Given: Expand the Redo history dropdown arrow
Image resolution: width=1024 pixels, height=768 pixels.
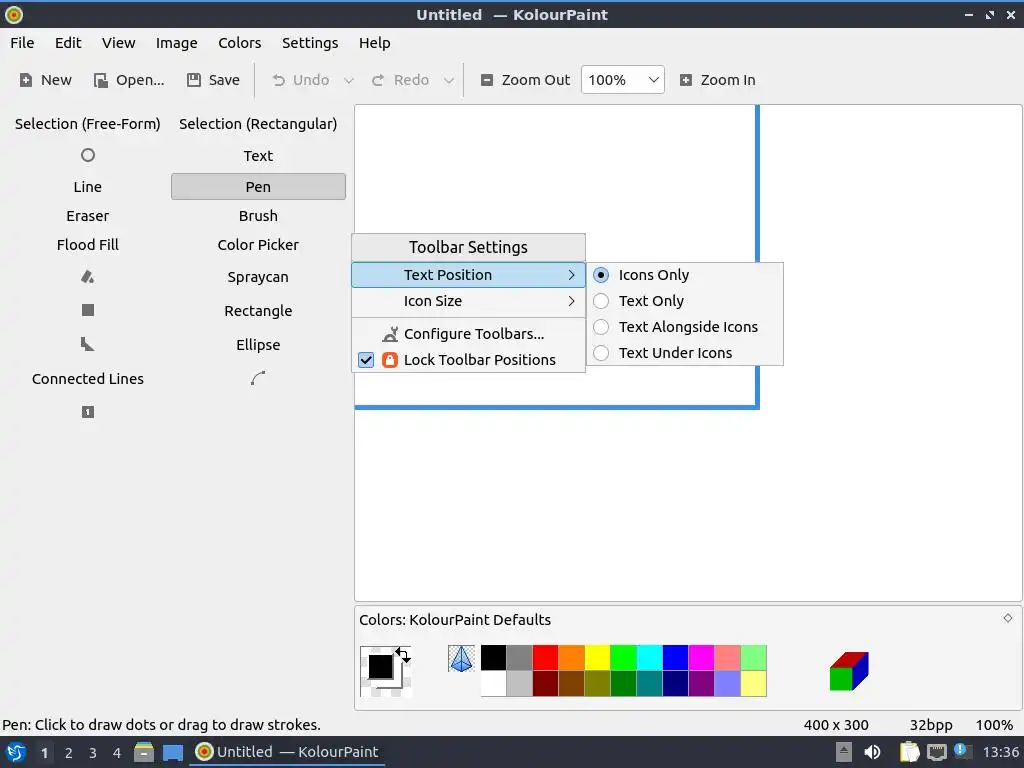Looking at the screenshot, I should pos(449,80).
